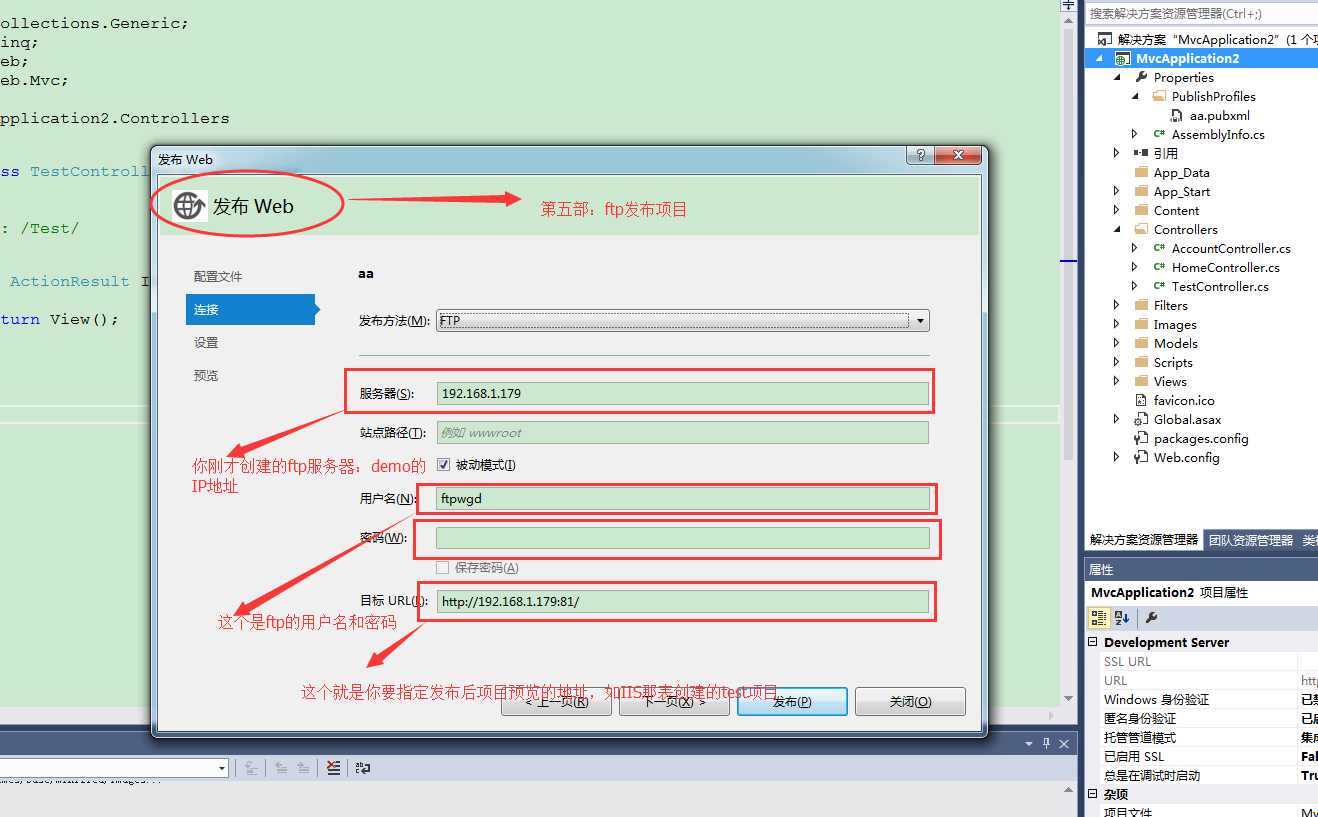Click the 站点路径 input field
The width and height of the screenshot is (1318, 817).
pos(683,433)
